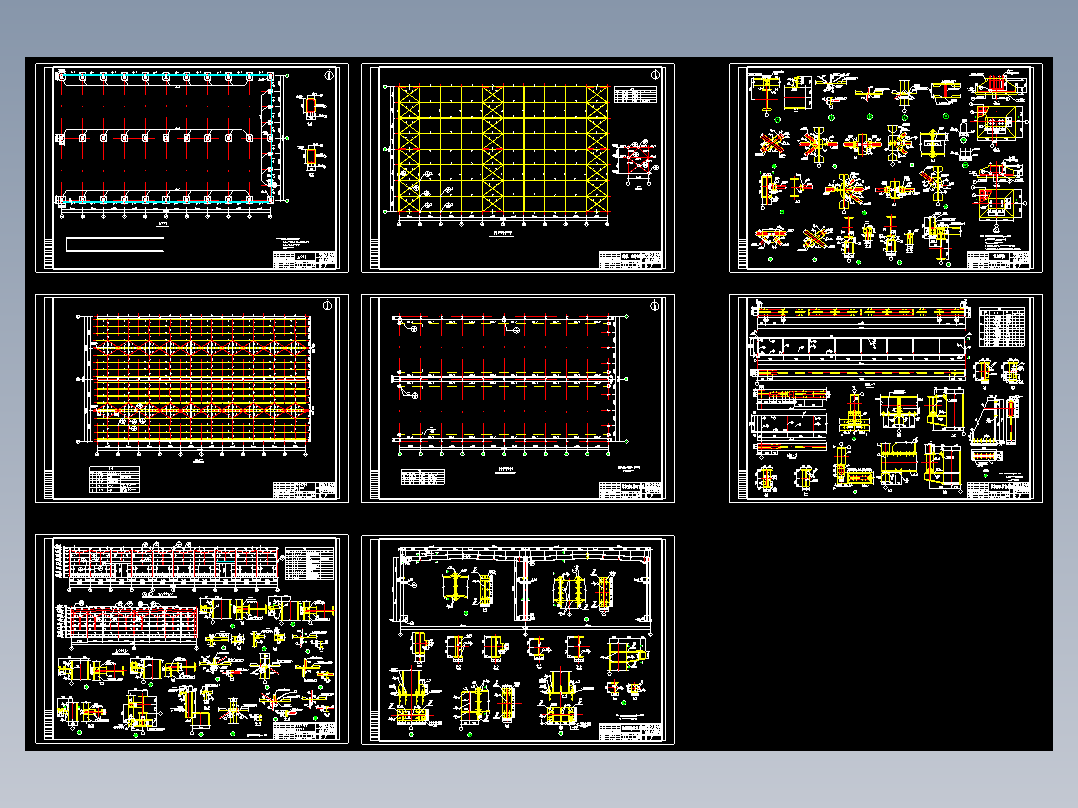Select the bottom-left wall elevation details sheet
The width and height of the screenshot is (1078, 808).
[x=192, y=639]
